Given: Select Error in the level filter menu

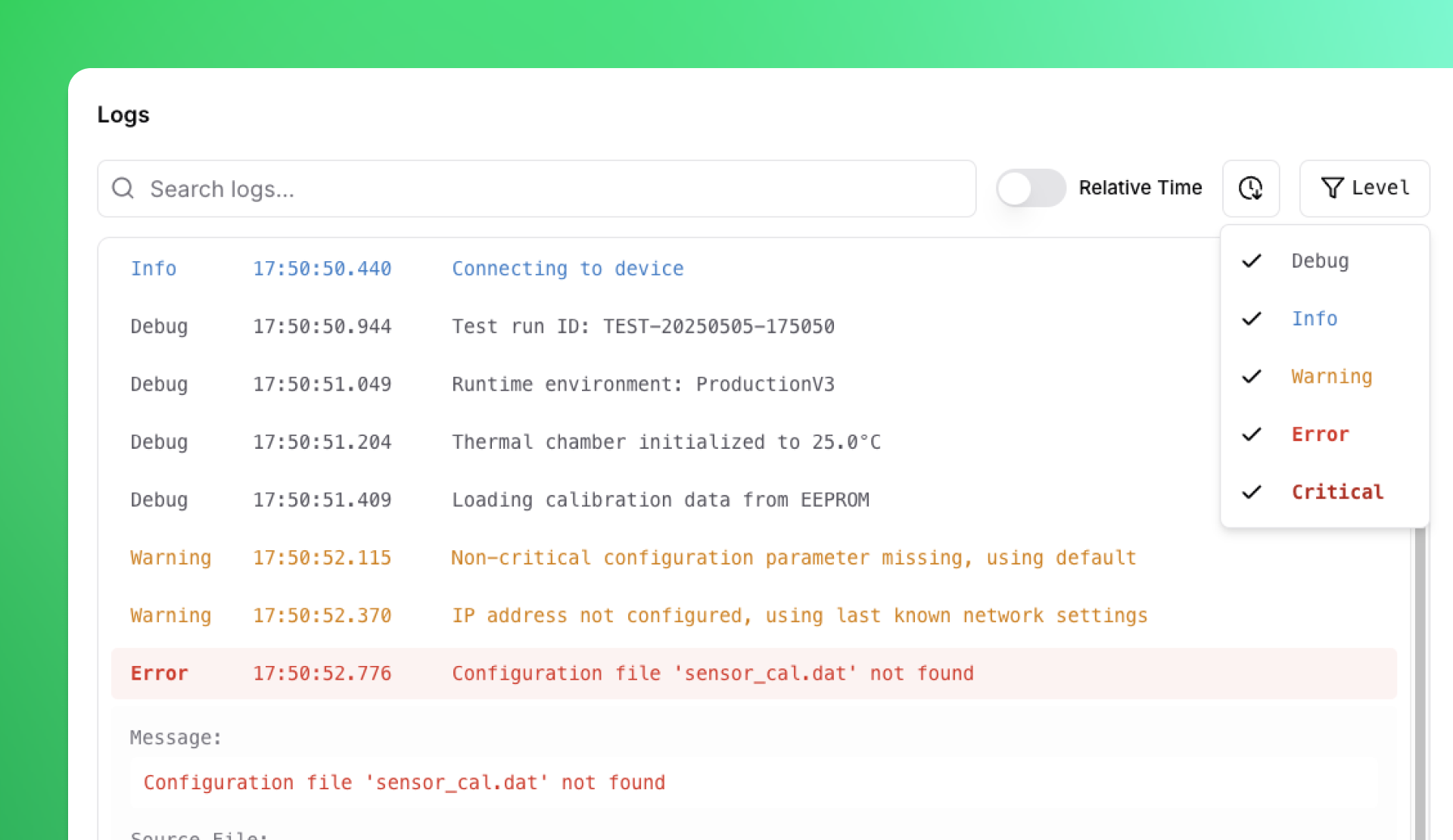Looking at the screenshot, I should pyautogui.click(x=1320, y=434).
